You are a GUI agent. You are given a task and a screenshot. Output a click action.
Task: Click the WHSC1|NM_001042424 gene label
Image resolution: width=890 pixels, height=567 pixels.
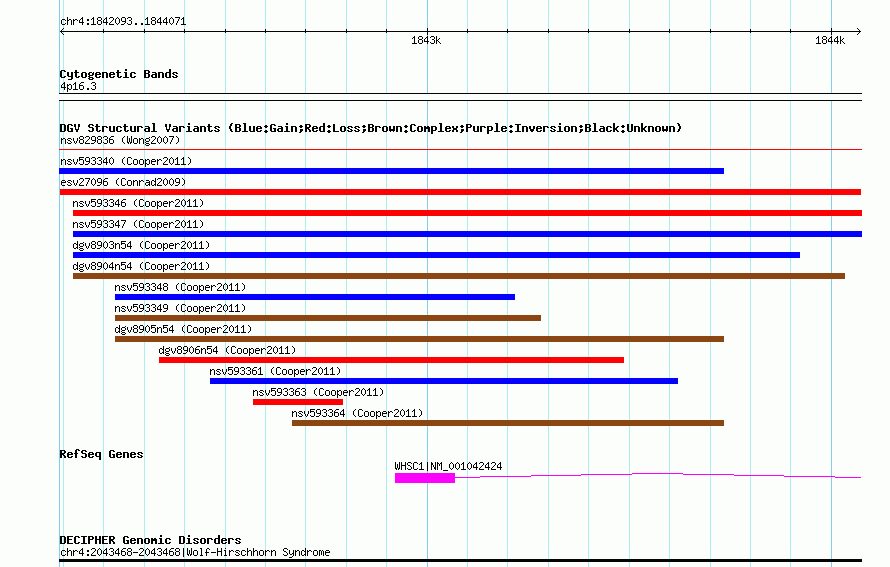click(x=448, y=466)
